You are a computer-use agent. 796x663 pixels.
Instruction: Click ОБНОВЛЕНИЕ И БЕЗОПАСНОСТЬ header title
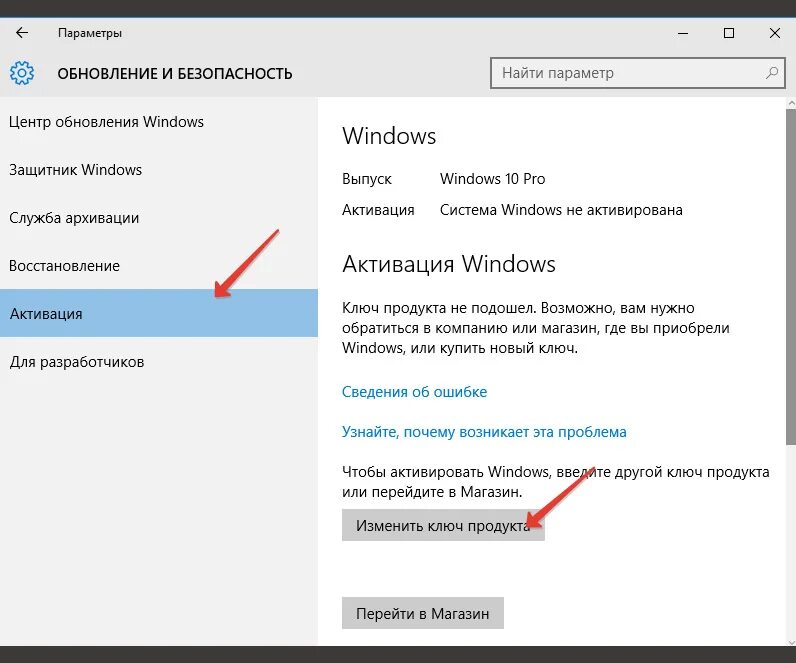click(175, 74)
